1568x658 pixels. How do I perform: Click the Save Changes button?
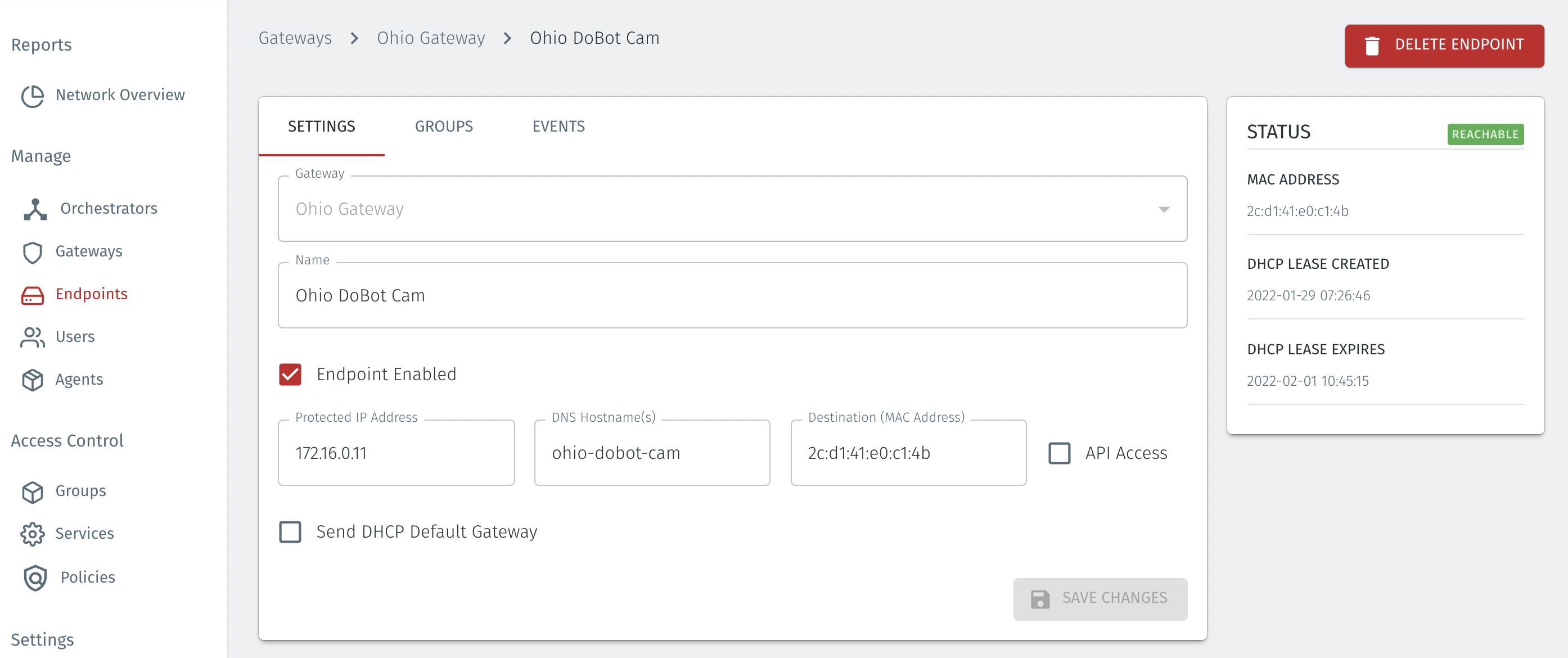(x=1100, y=598)
